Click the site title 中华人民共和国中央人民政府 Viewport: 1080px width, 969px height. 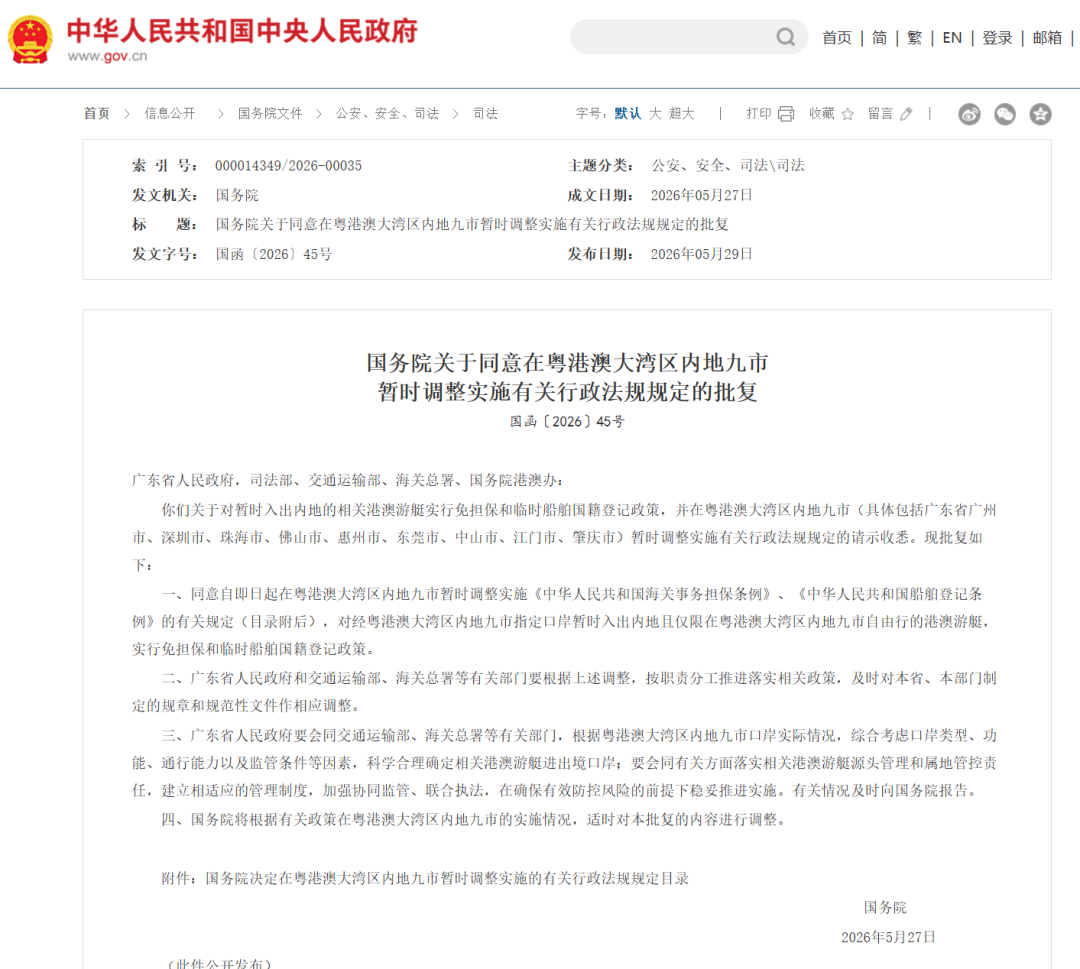coord(242,31)
